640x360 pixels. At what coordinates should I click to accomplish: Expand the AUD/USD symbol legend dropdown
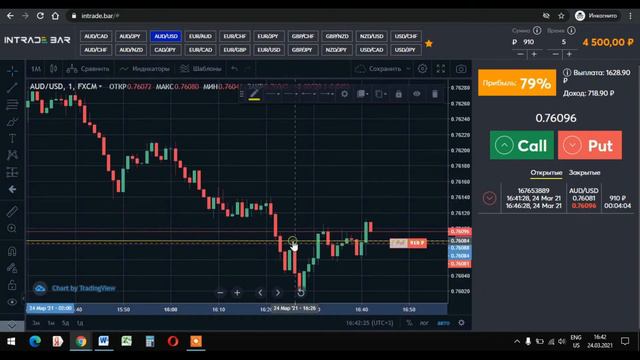(100, 87)
